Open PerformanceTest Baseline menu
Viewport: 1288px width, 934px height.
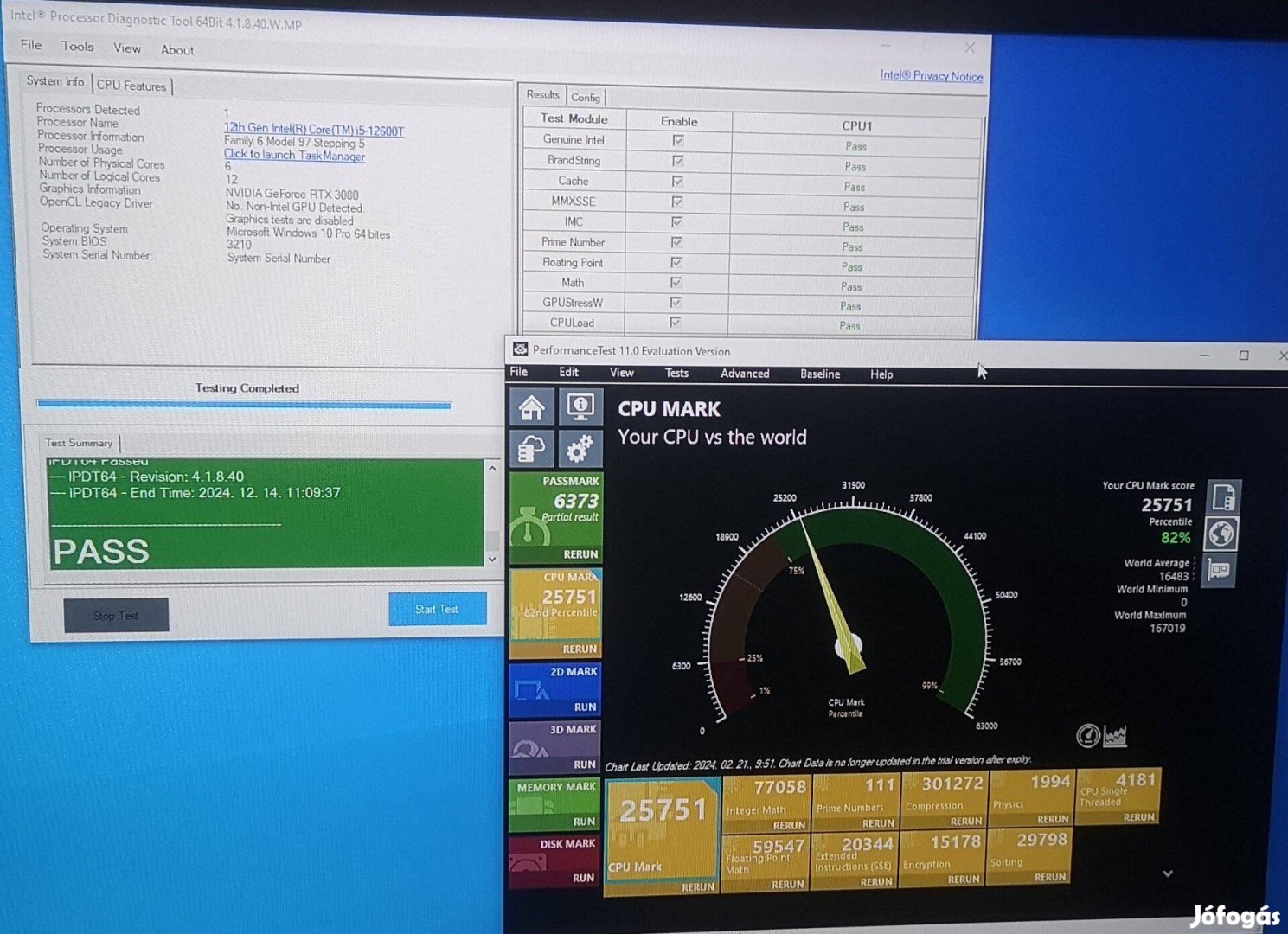(x=820, y=374)
